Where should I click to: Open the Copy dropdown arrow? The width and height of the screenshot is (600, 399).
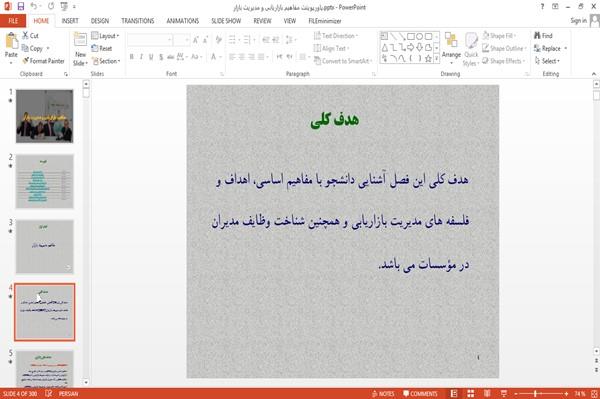[48, 48]
